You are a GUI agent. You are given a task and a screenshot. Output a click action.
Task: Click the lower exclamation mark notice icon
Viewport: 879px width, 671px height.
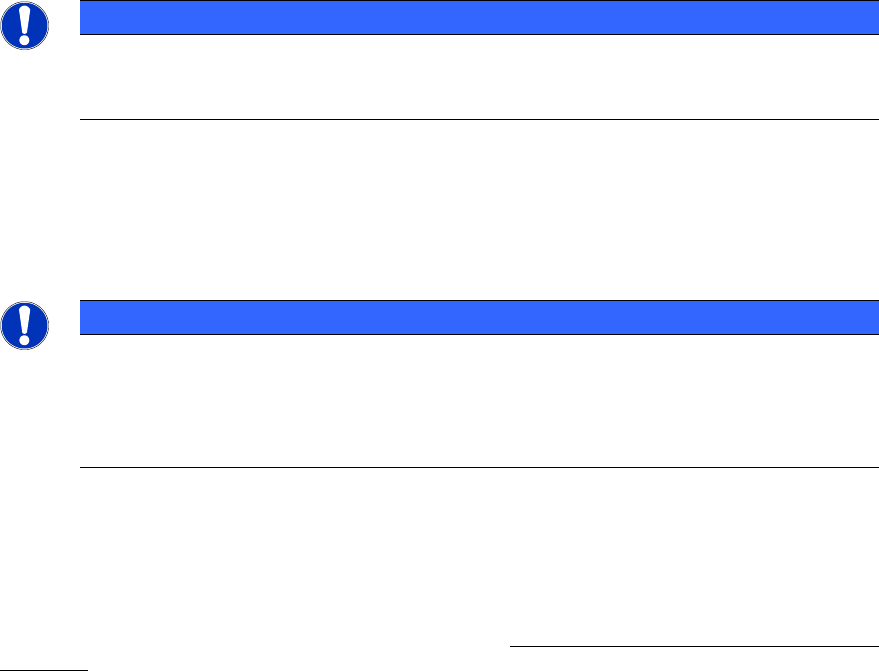pos(26,325)
